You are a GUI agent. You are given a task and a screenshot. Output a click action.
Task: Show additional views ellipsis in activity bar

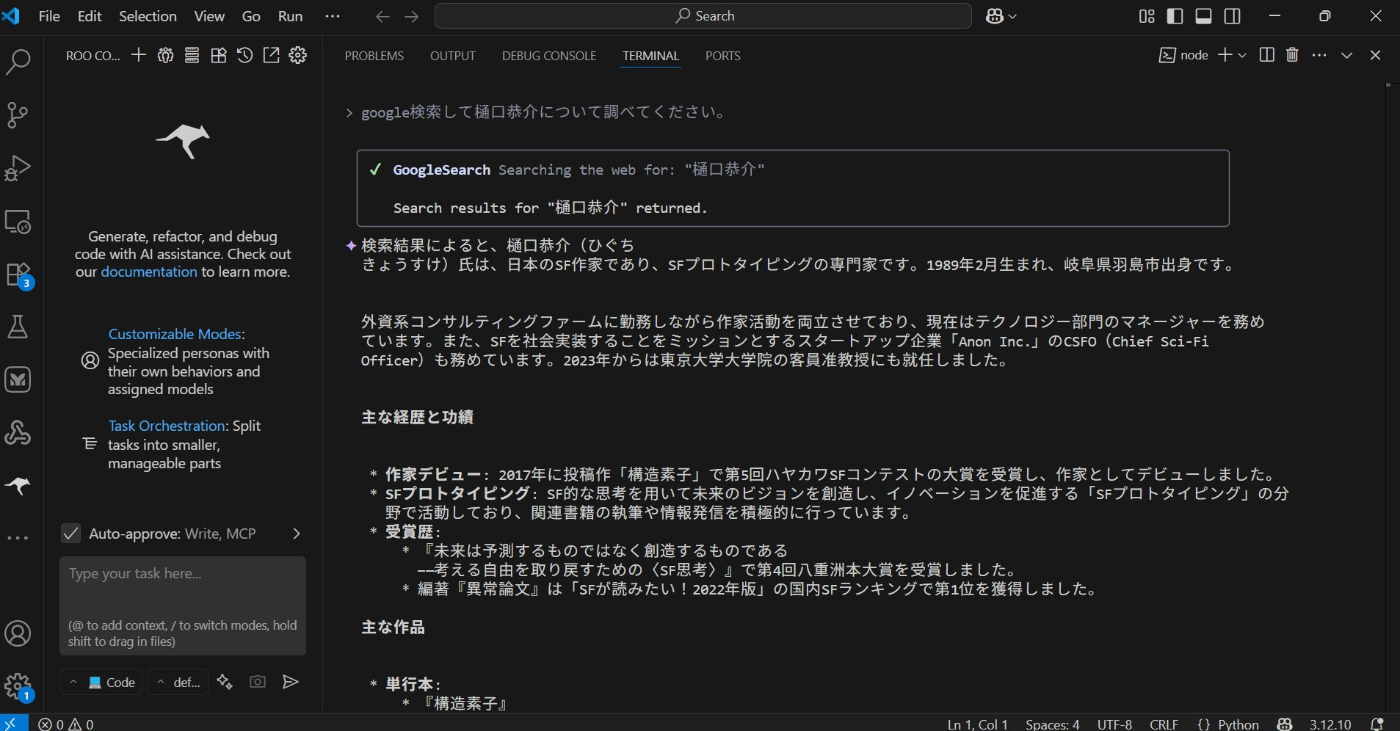click(18, 538)
